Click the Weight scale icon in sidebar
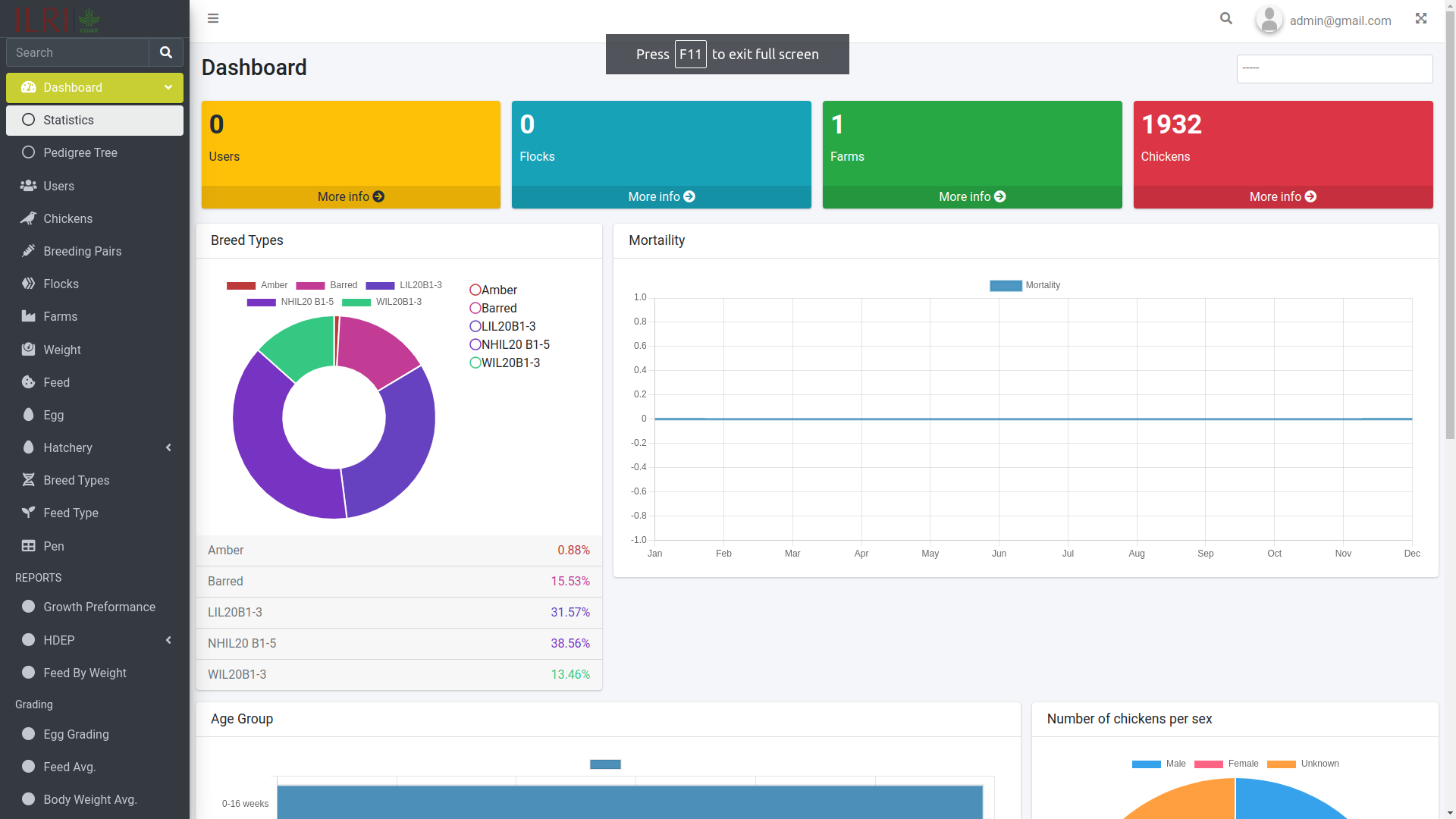Viewport: 1456px width, 819px height. click(29, 350)
